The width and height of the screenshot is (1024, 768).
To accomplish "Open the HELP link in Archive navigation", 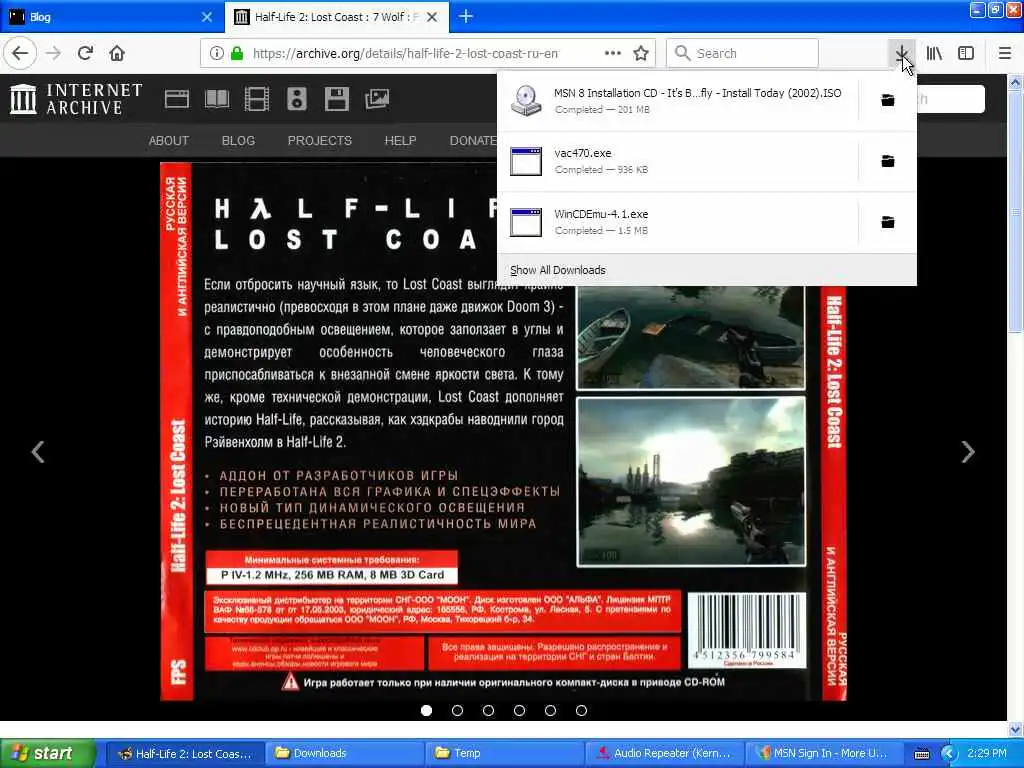I will pyautogui.click(x=400, y=140).
